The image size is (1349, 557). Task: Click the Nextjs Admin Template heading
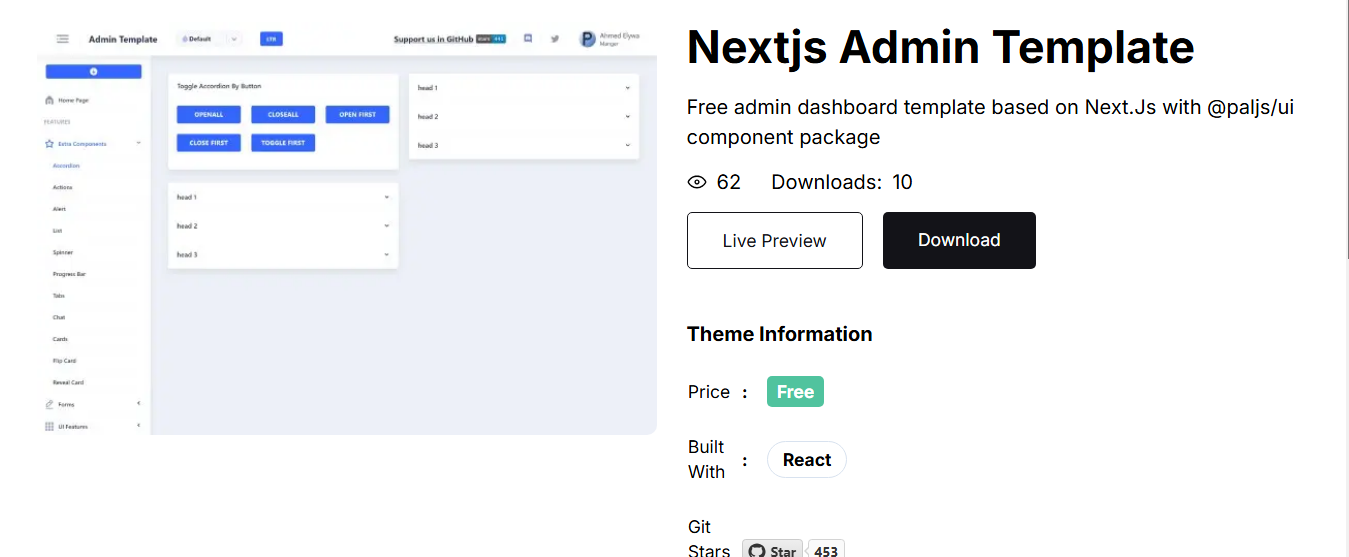940,46
